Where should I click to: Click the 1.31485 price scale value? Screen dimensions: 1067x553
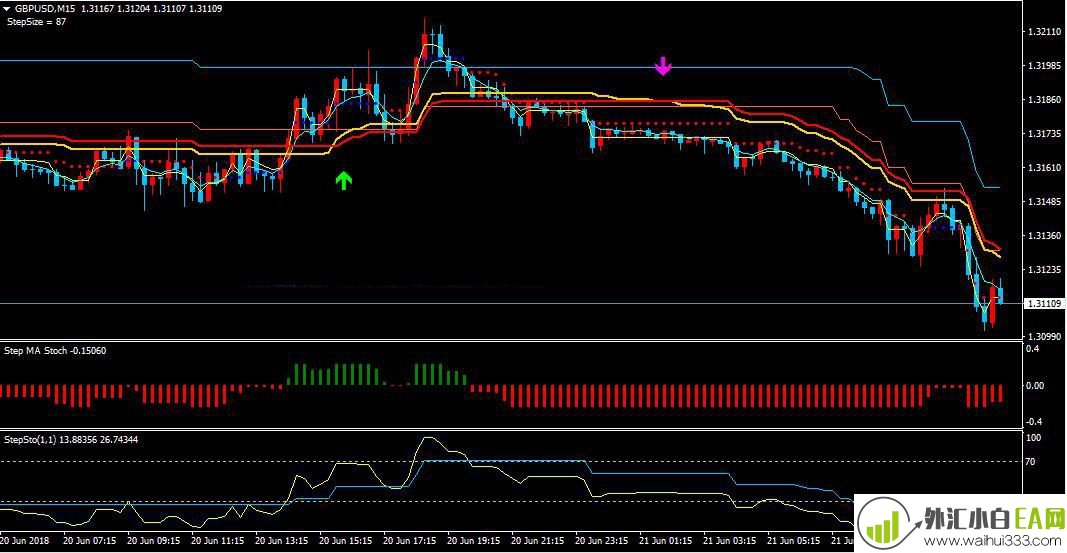click(1044, 201)
